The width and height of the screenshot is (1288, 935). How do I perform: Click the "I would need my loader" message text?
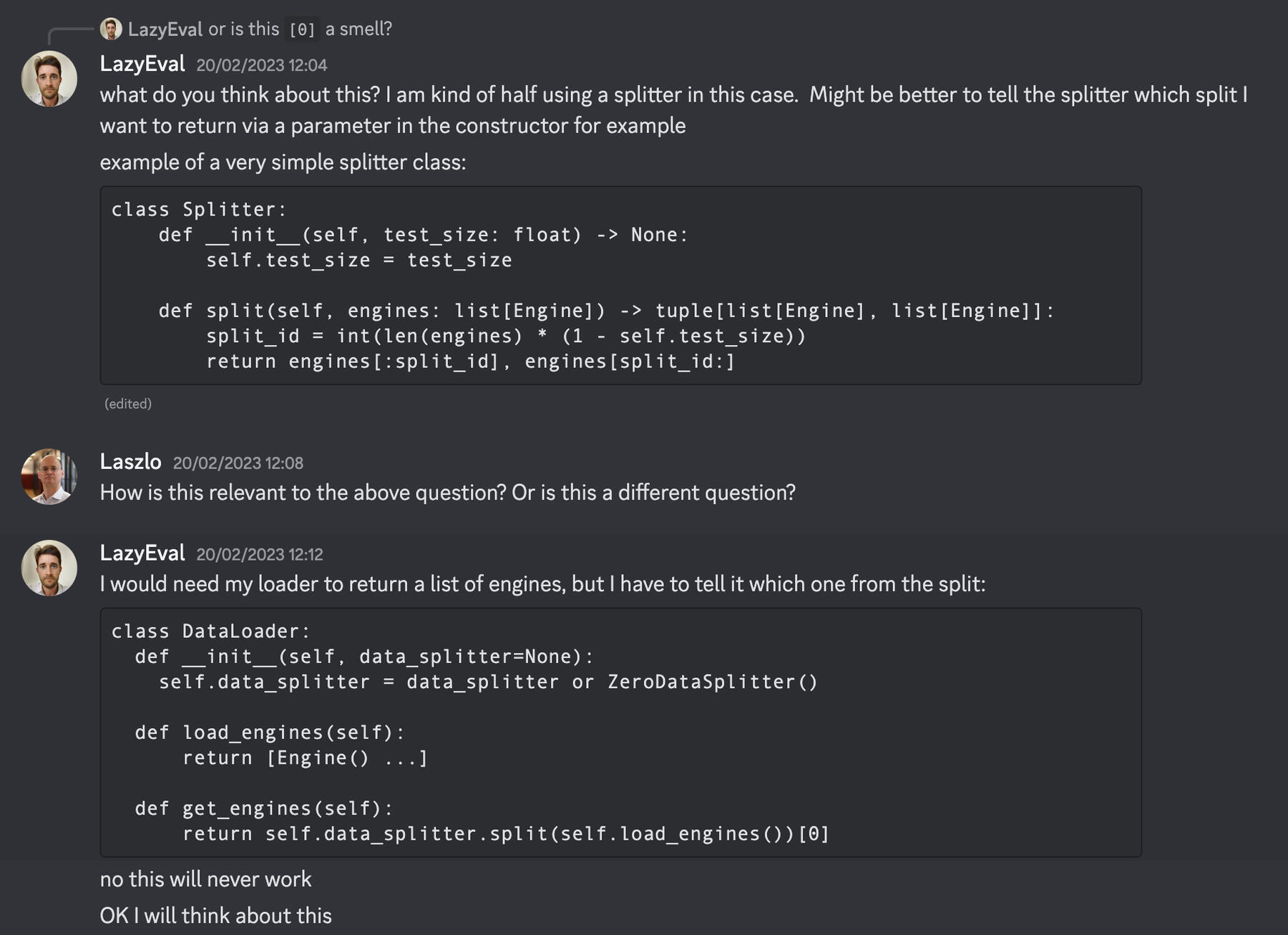(542, 584)
